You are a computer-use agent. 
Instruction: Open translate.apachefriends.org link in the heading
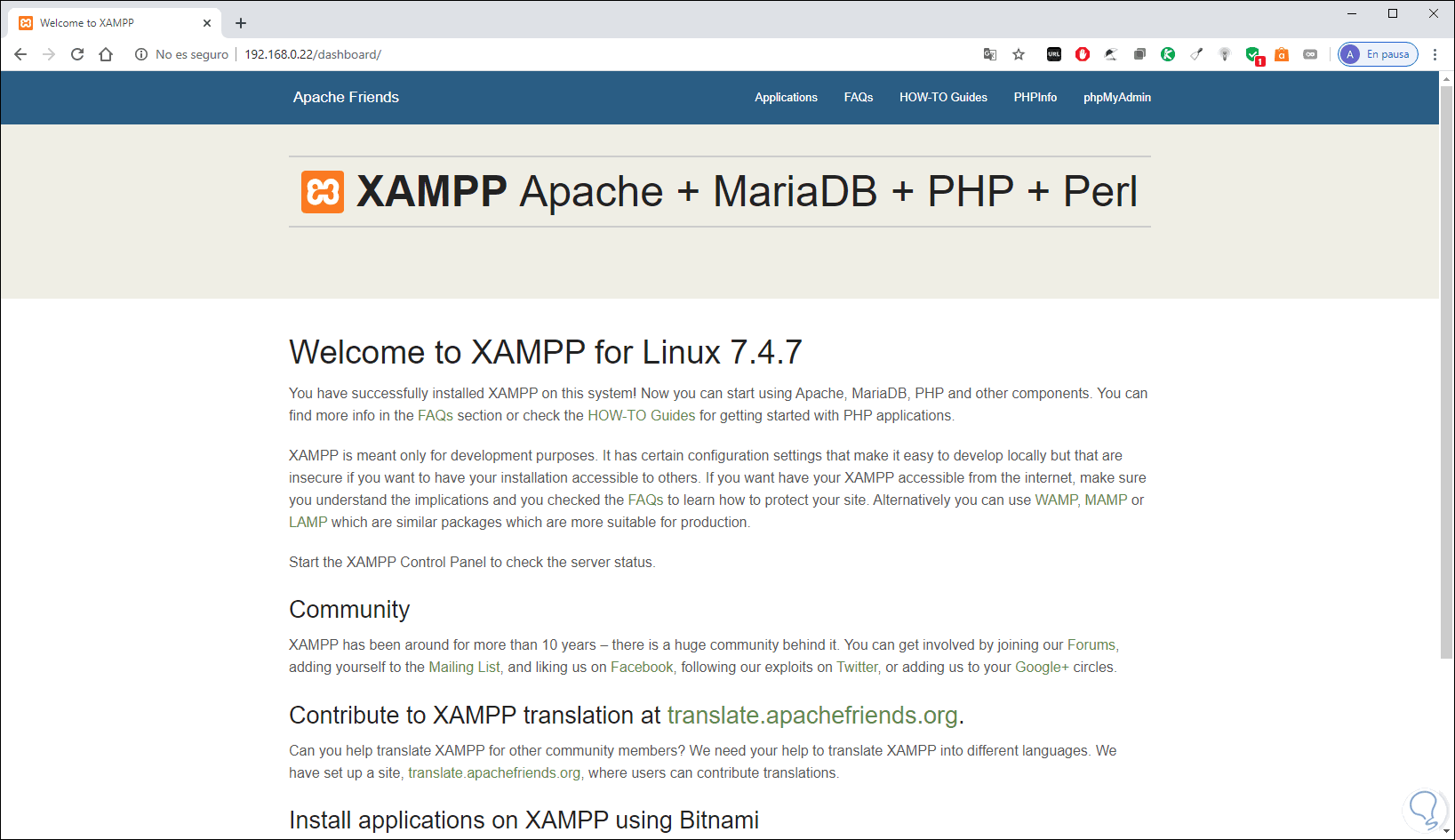[812, 715]
